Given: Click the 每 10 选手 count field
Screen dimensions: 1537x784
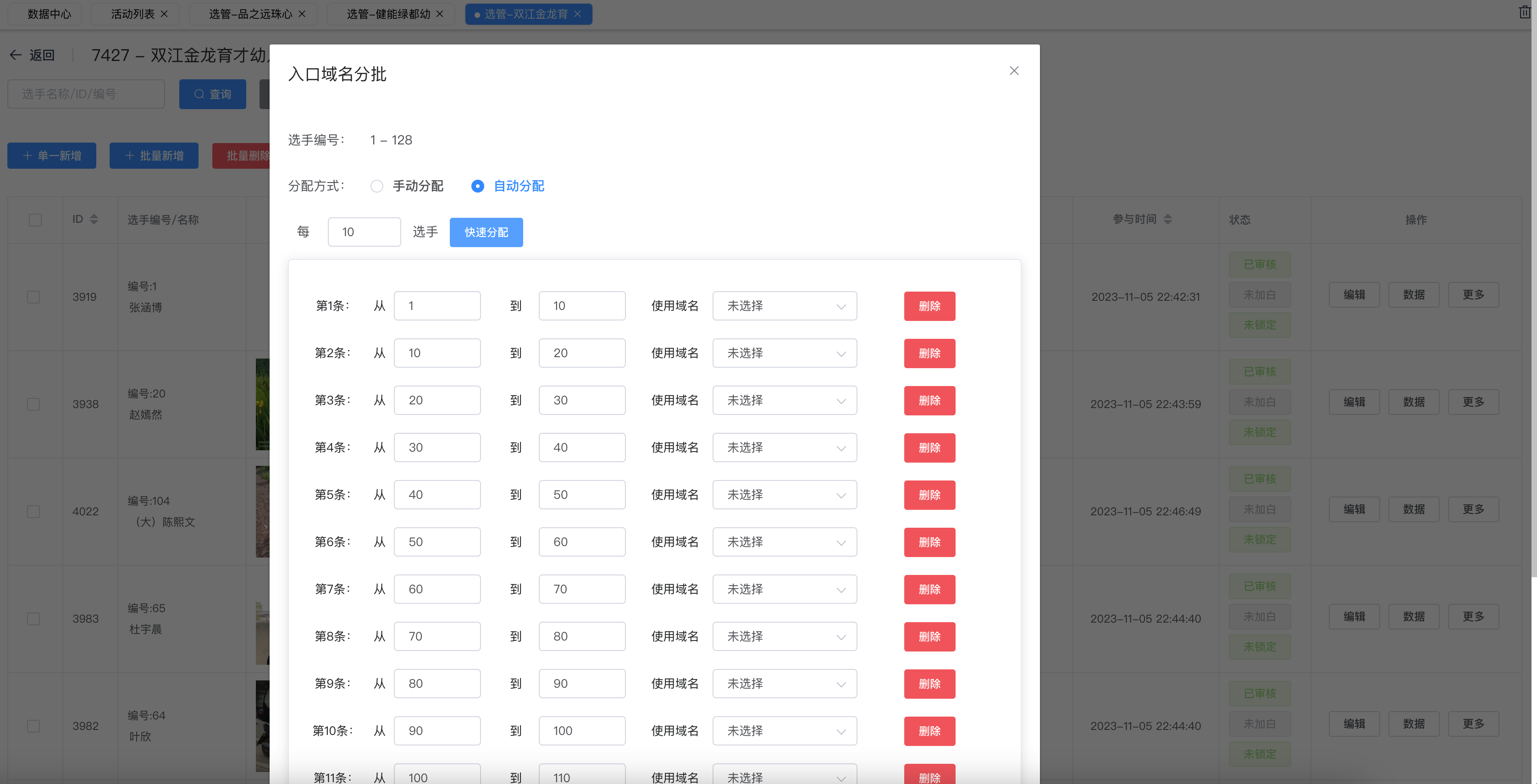Looking at the screenshot, I should pos(364,232).
